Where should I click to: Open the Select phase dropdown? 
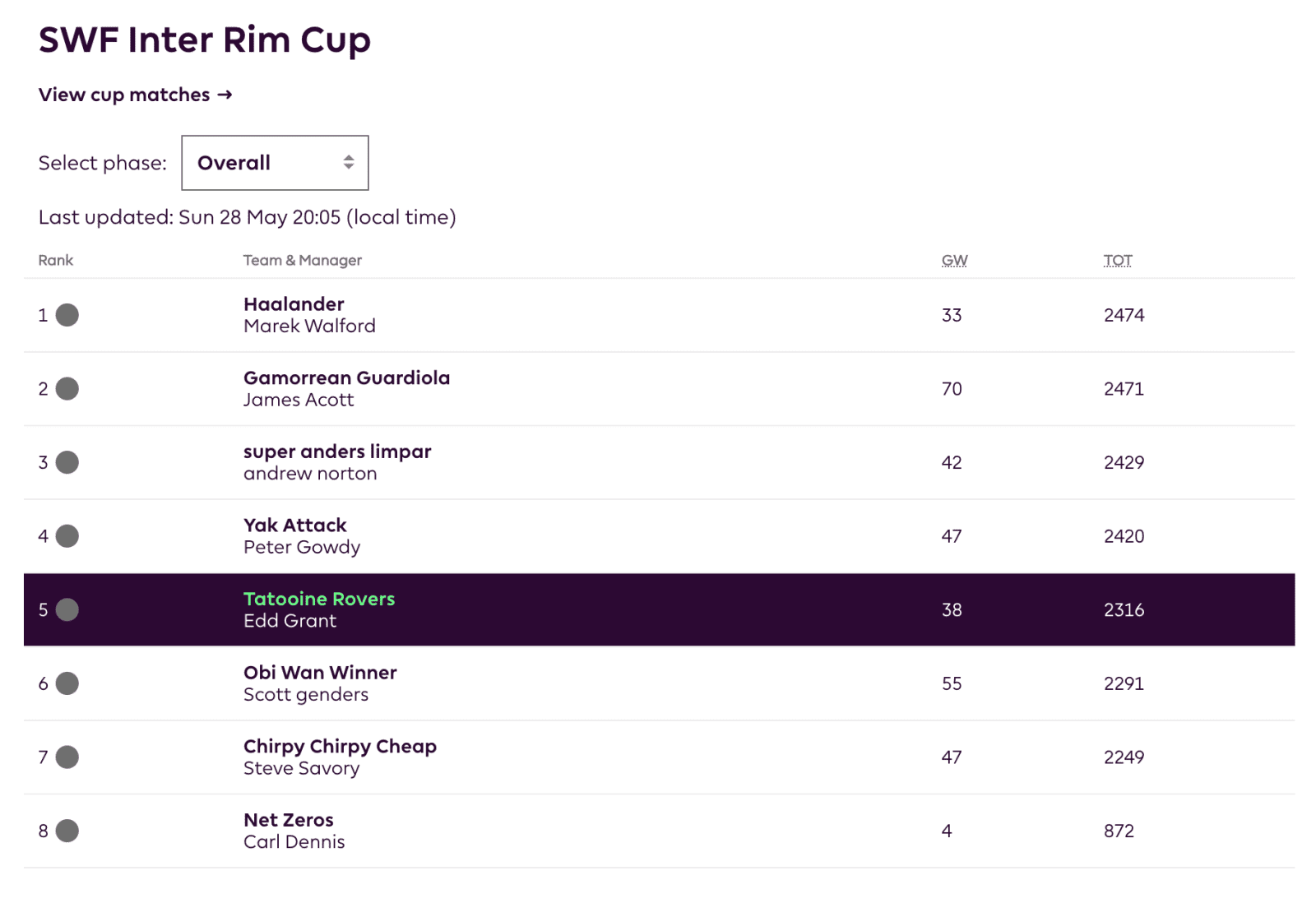click(x=274, y=163)
